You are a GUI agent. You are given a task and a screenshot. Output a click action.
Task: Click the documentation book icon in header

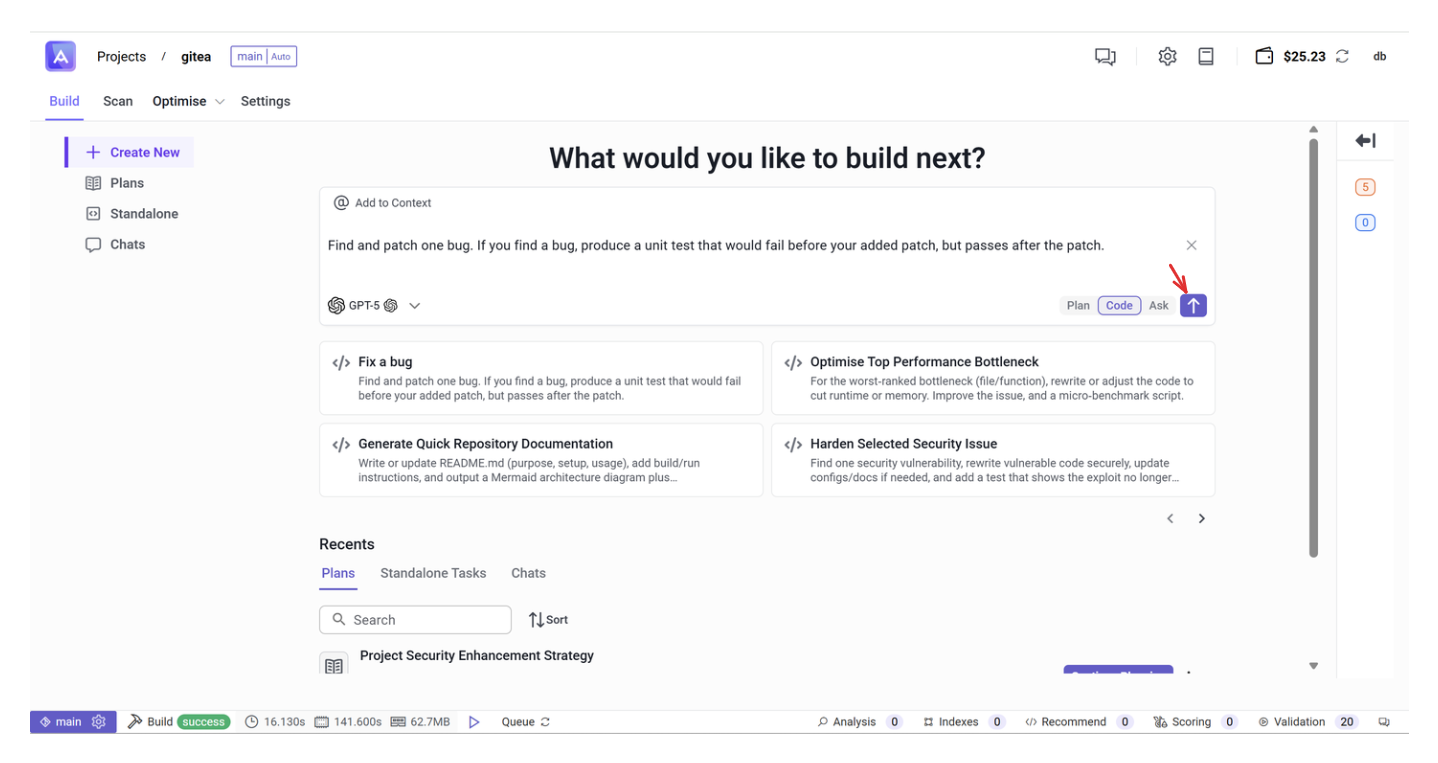1206,57
